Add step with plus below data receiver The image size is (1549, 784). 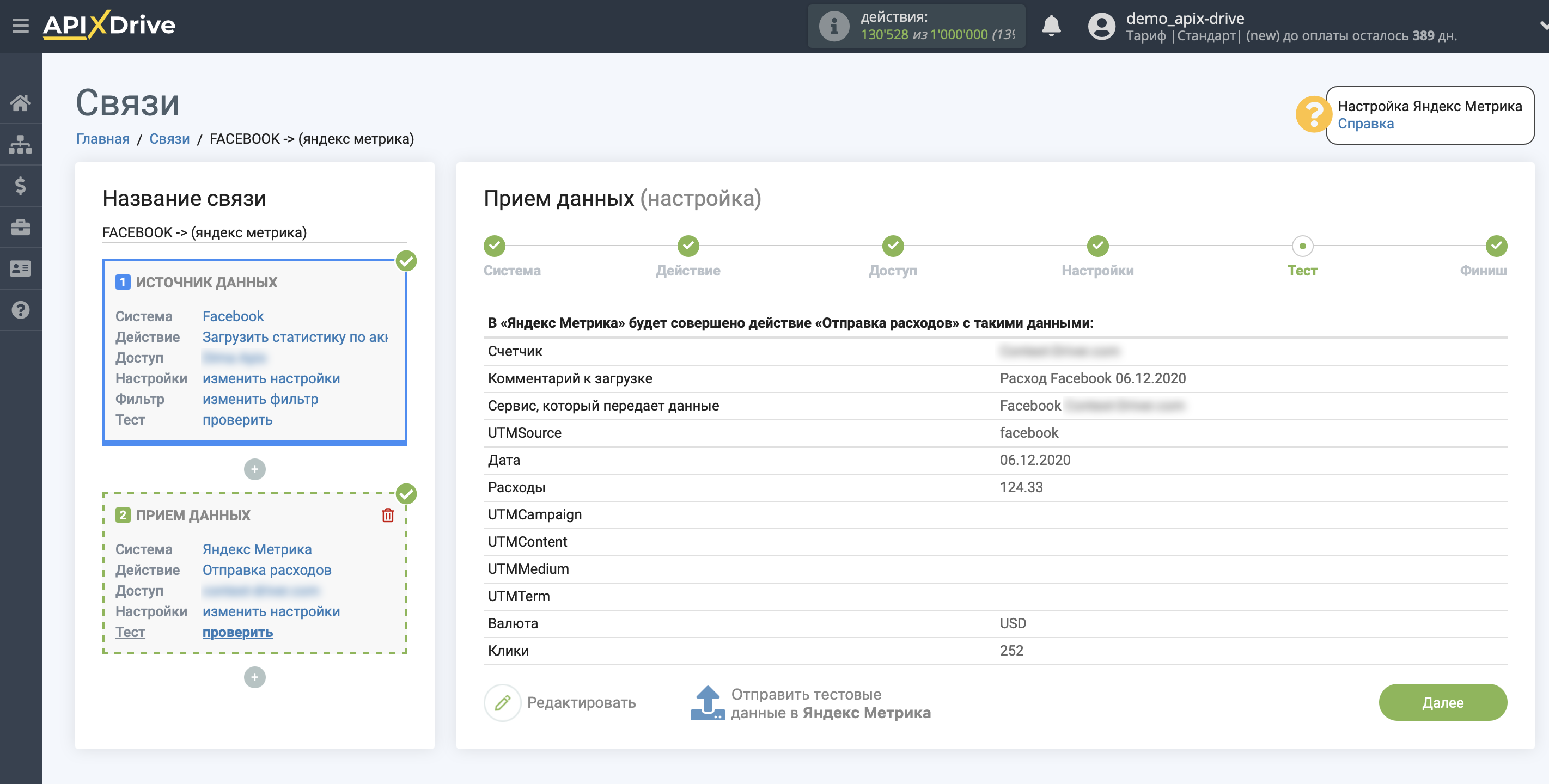[254, 678]
